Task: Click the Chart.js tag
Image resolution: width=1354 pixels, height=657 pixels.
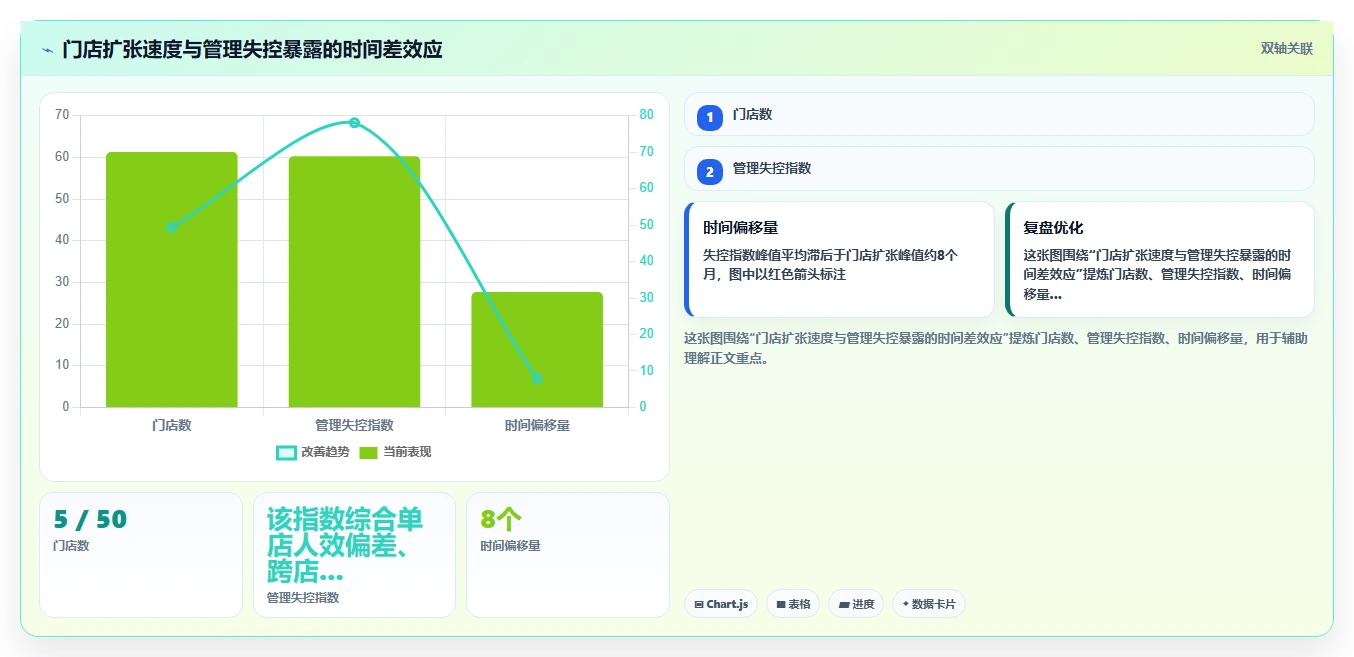Action: click(721, 604)
